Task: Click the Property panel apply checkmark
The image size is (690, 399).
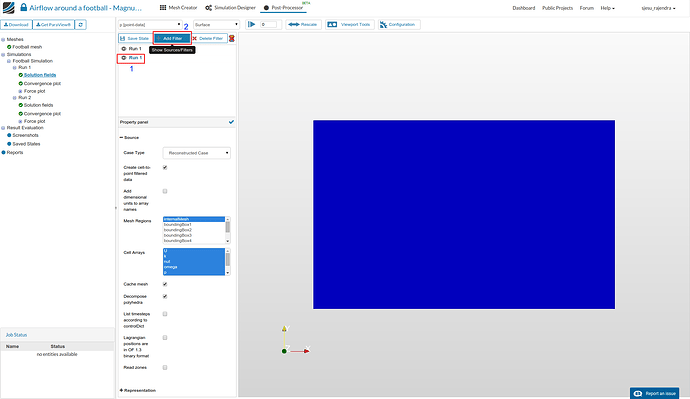Action: (x=231, y=122)
